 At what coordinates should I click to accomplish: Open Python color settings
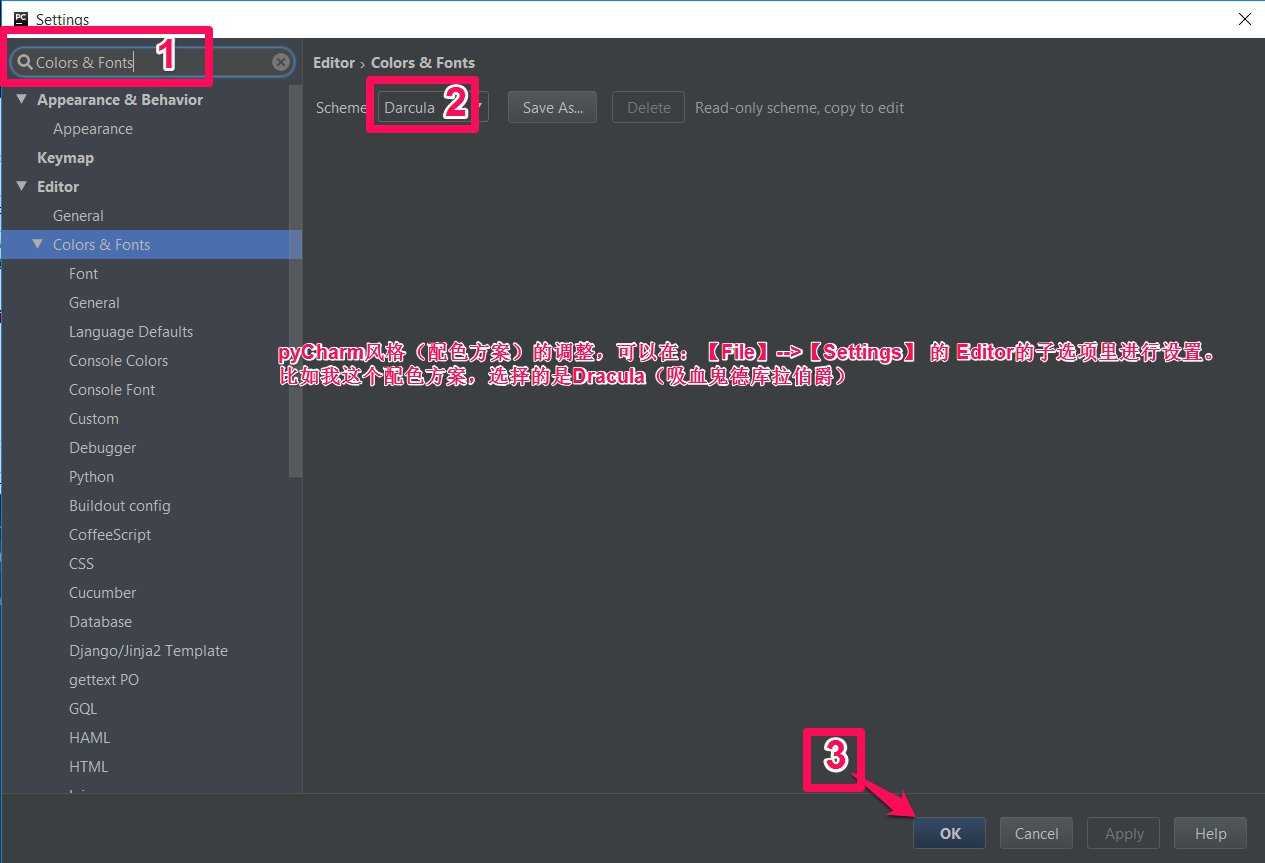point(91,477)
